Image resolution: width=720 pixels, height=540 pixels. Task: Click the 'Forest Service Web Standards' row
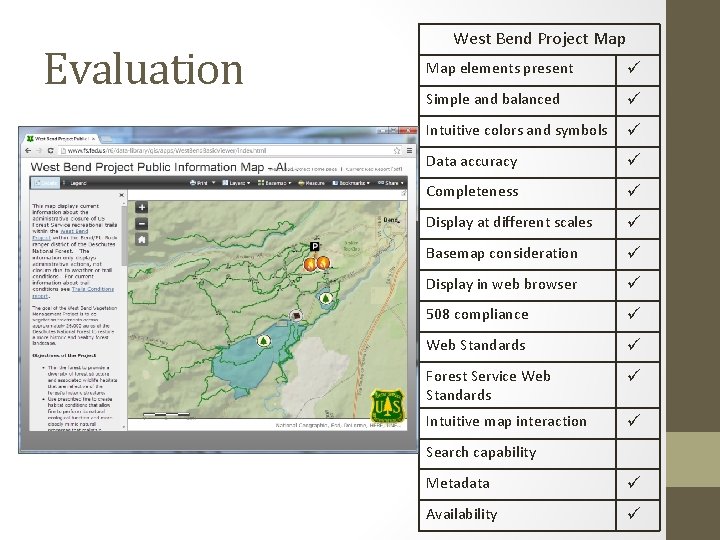540,385
